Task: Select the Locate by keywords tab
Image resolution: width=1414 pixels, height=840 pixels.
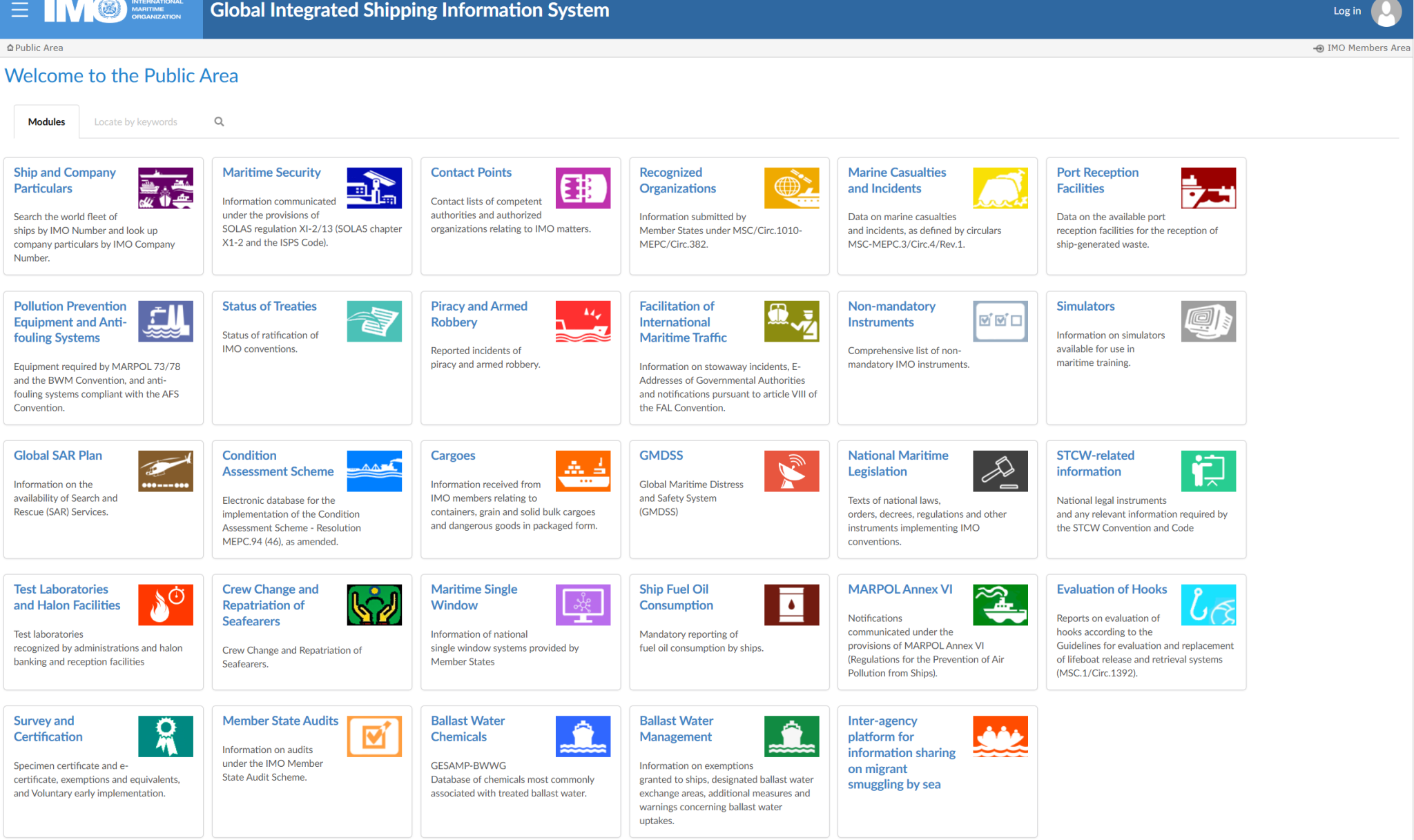Action: pos(135,121)
